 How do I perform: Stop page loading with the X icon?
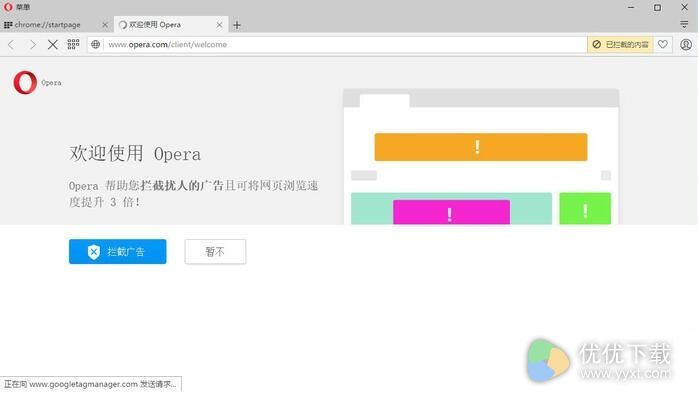53,45
